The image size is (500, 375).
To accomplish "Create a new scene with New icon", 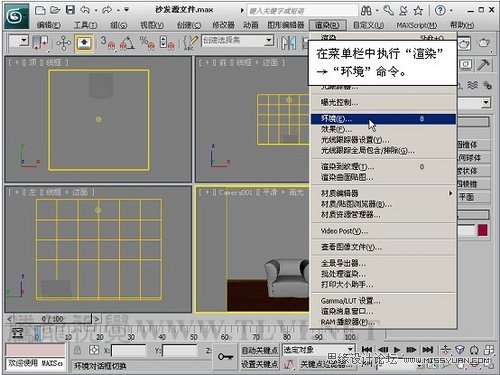I will tap(40, 10).
